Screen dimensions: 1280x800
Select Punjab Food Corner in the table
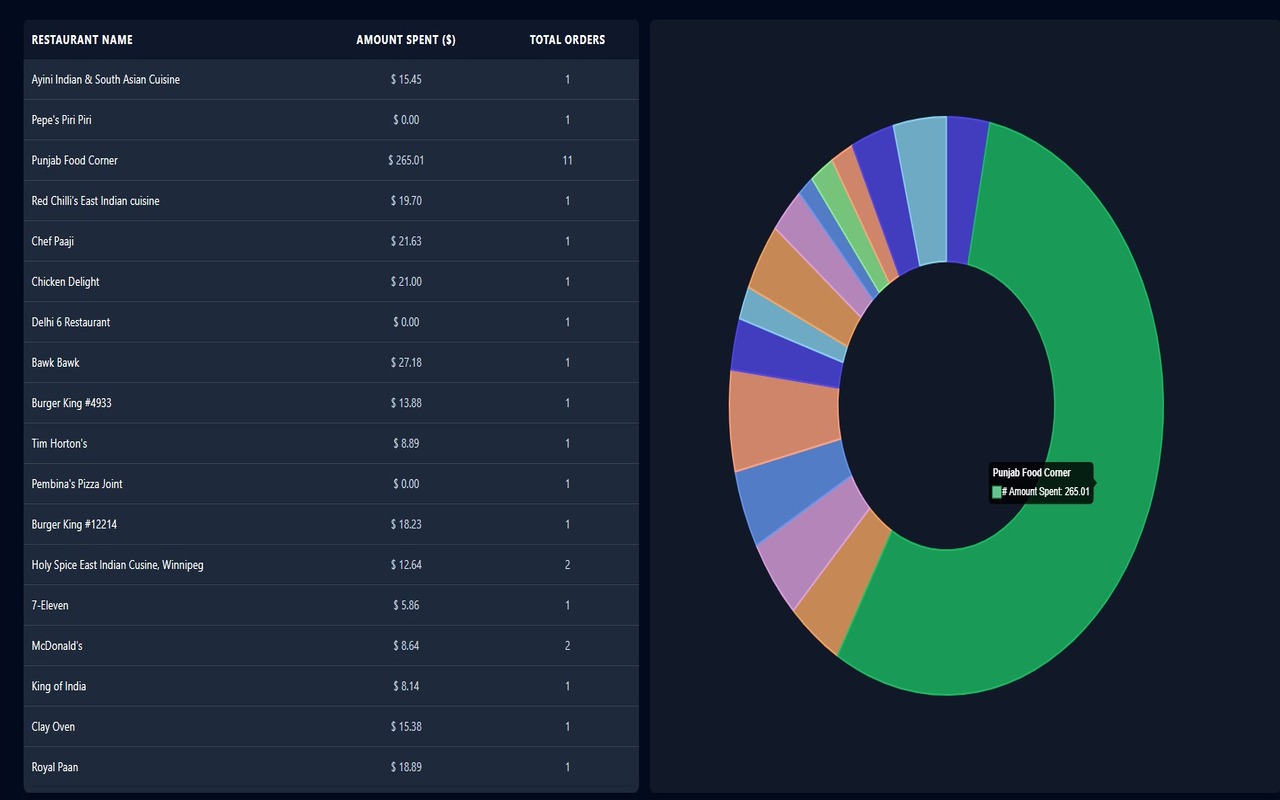[74, 160]
